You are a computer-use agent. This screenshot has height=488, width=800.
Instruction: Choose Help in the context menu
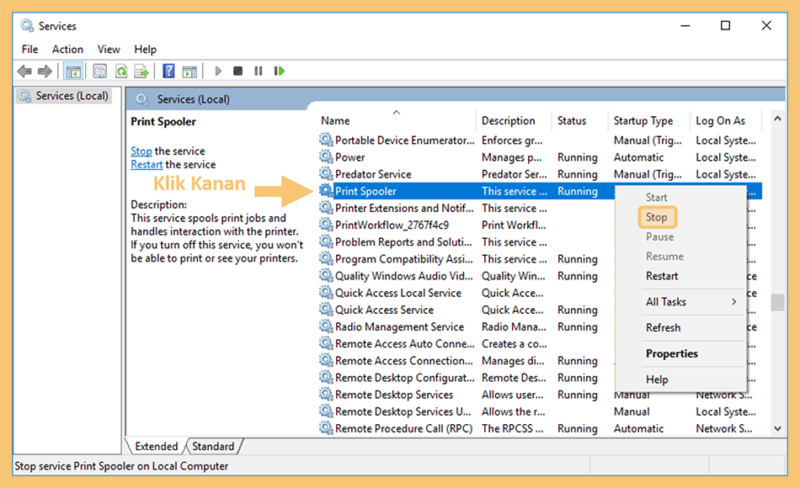point(657,379)
